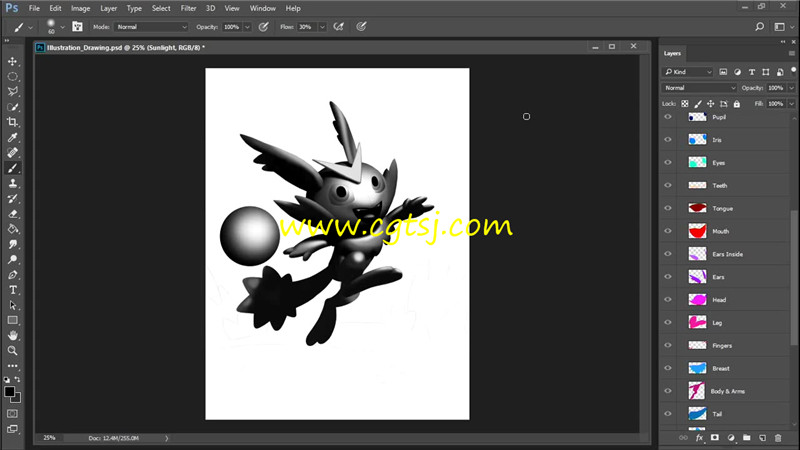Open the Filter menu
The image size is (800, 450).
point(188,8)
